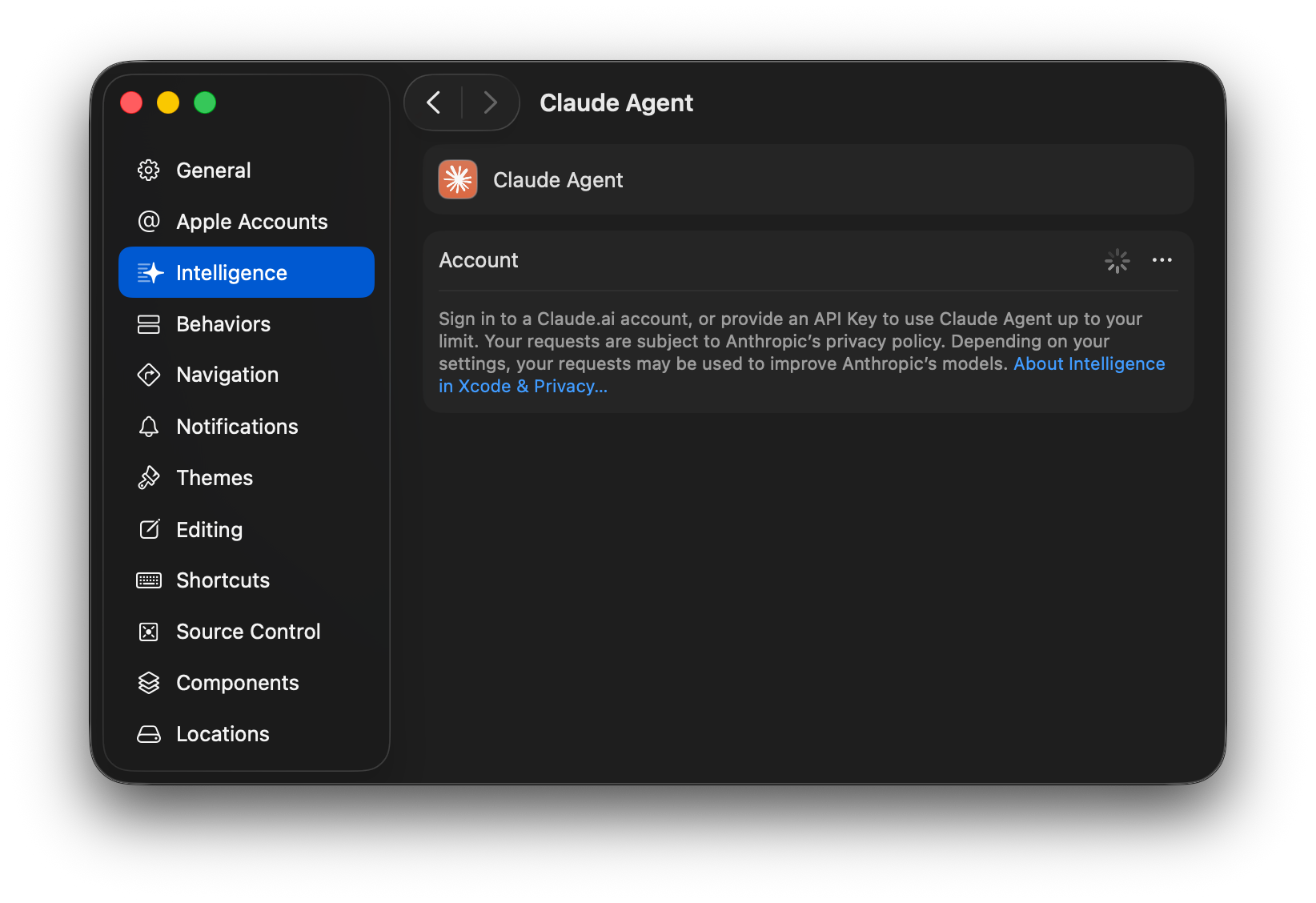Screen dimensions: 1316x903
Task: Click the Themes paintbrush icon
Action: point(149,478)
